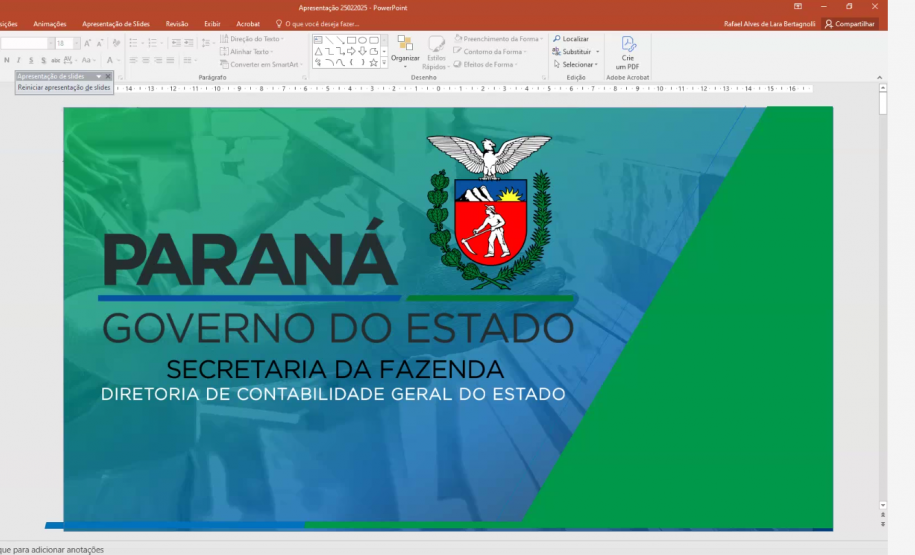
Task: Open Preenchimento da Forma dropdown
Action: pos(498,39)
